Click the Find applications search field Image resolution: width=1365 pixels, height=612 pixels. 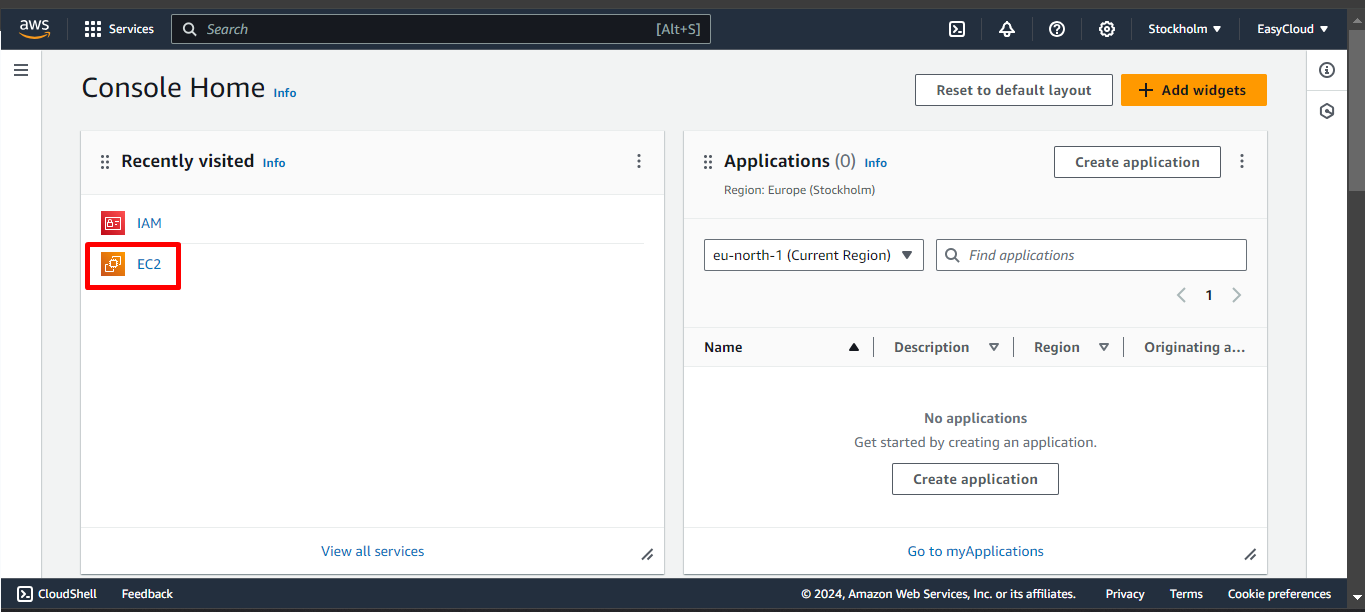[1091, 255]
